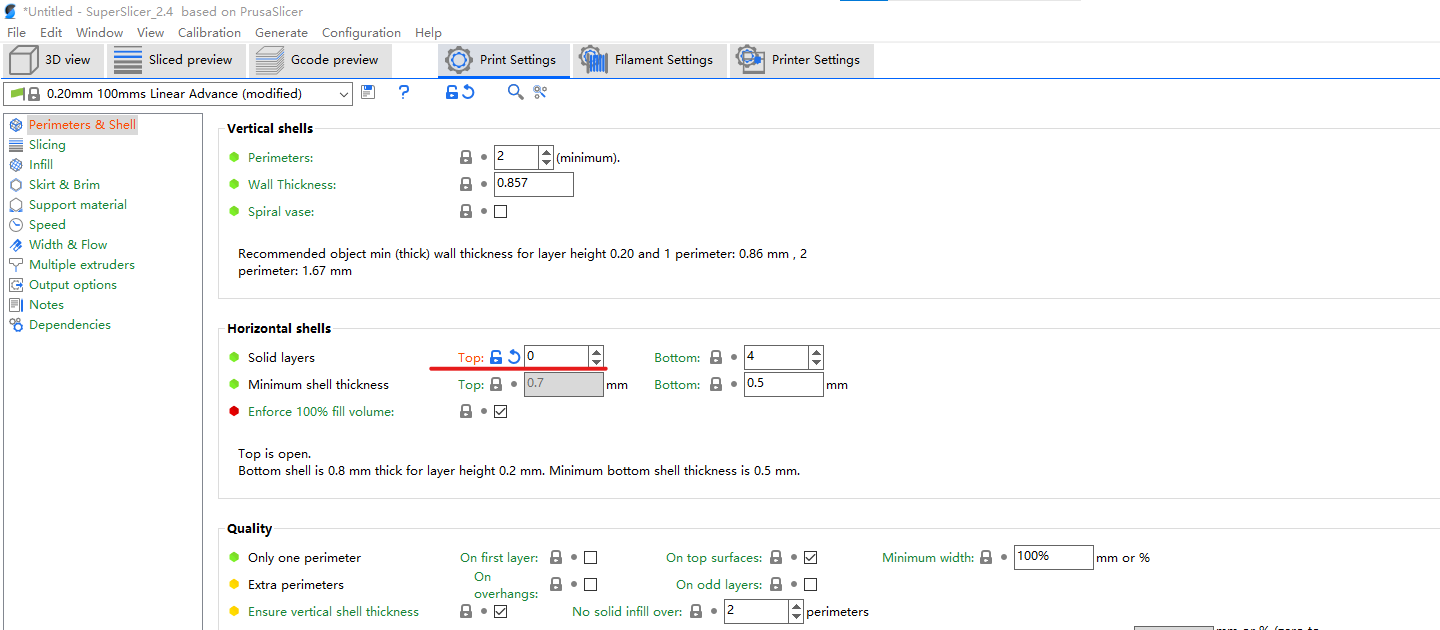Viewport: 1440px width, 630px height.
Task: Open the print preset dropdown list
Action: coord(344,94)
